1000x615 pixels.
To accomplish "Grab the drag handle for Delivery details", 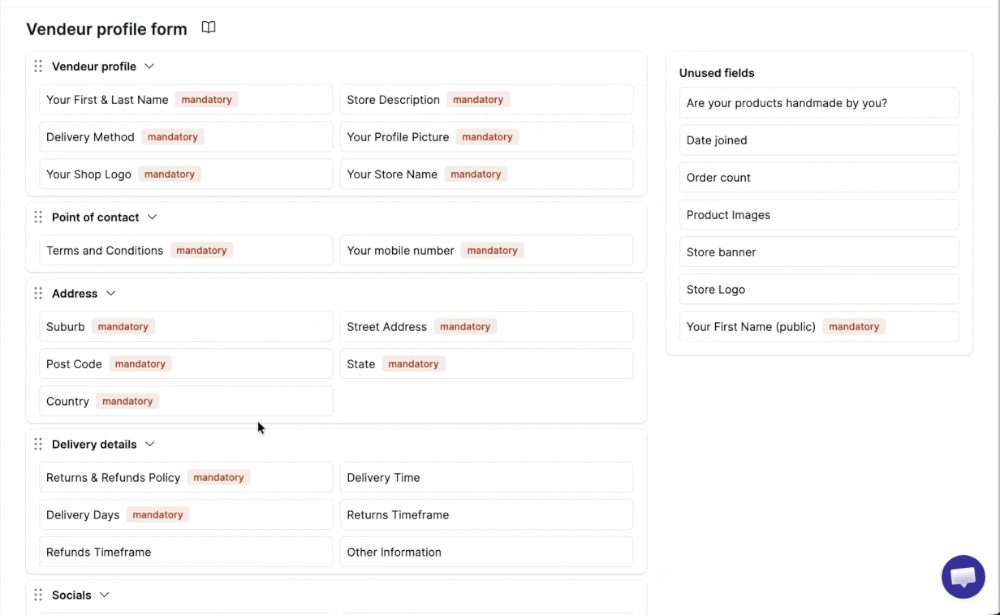I will tap(38, 444).
